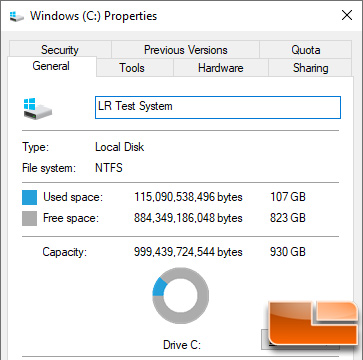This screenshot has width=363, height=360.
Task: Click the 930 GB capacity value
Action: click(288, 252)
